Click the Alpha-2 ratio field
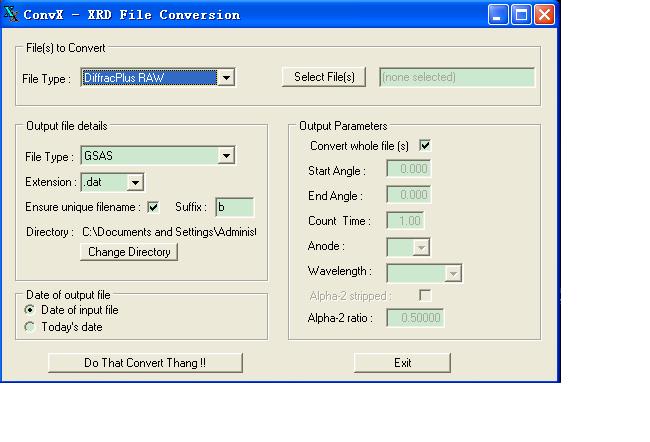The height and width of the screenshot is (442, 650). (415, 318)
